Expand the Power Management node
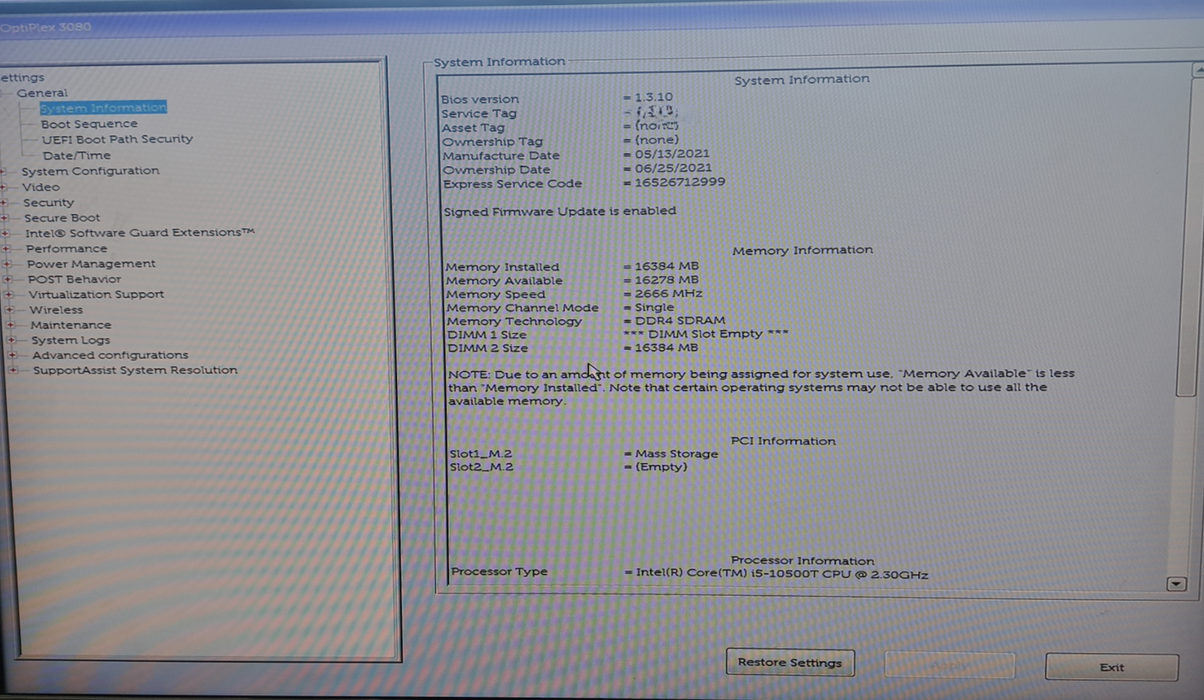 coord(8,264)
